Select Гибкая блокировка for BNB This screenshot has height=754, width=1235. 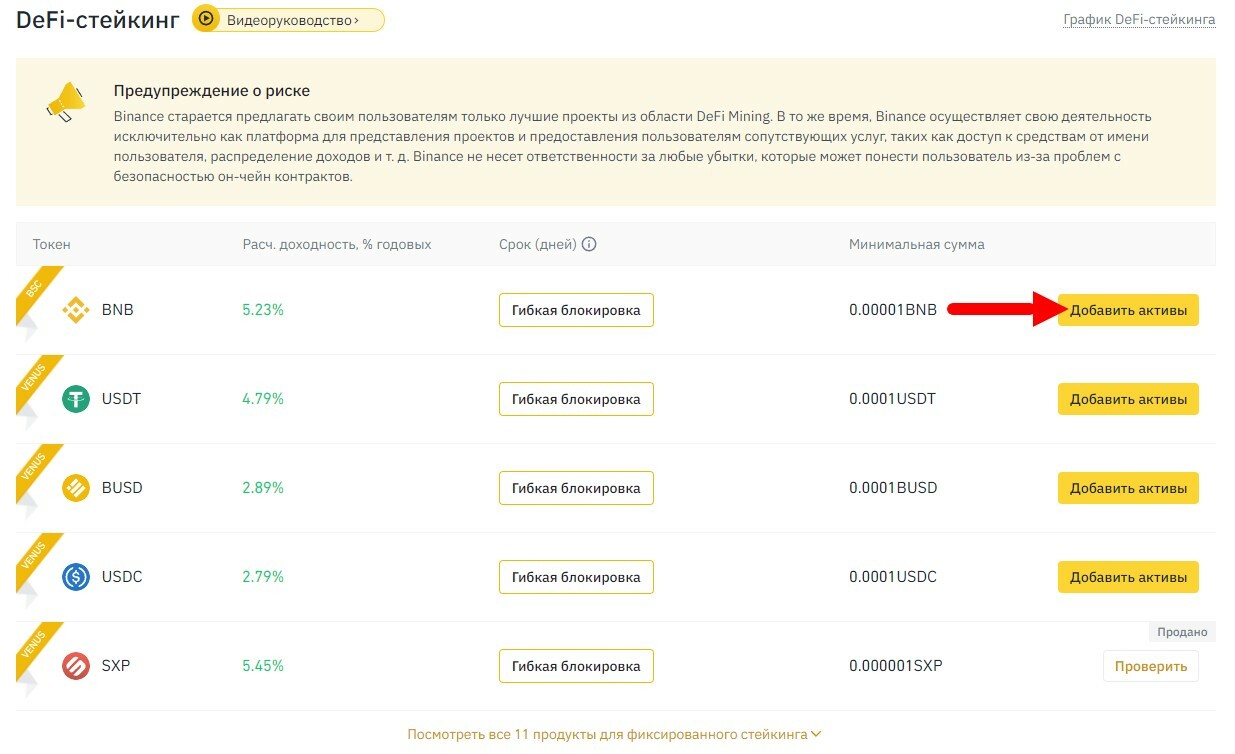[576, 310]
